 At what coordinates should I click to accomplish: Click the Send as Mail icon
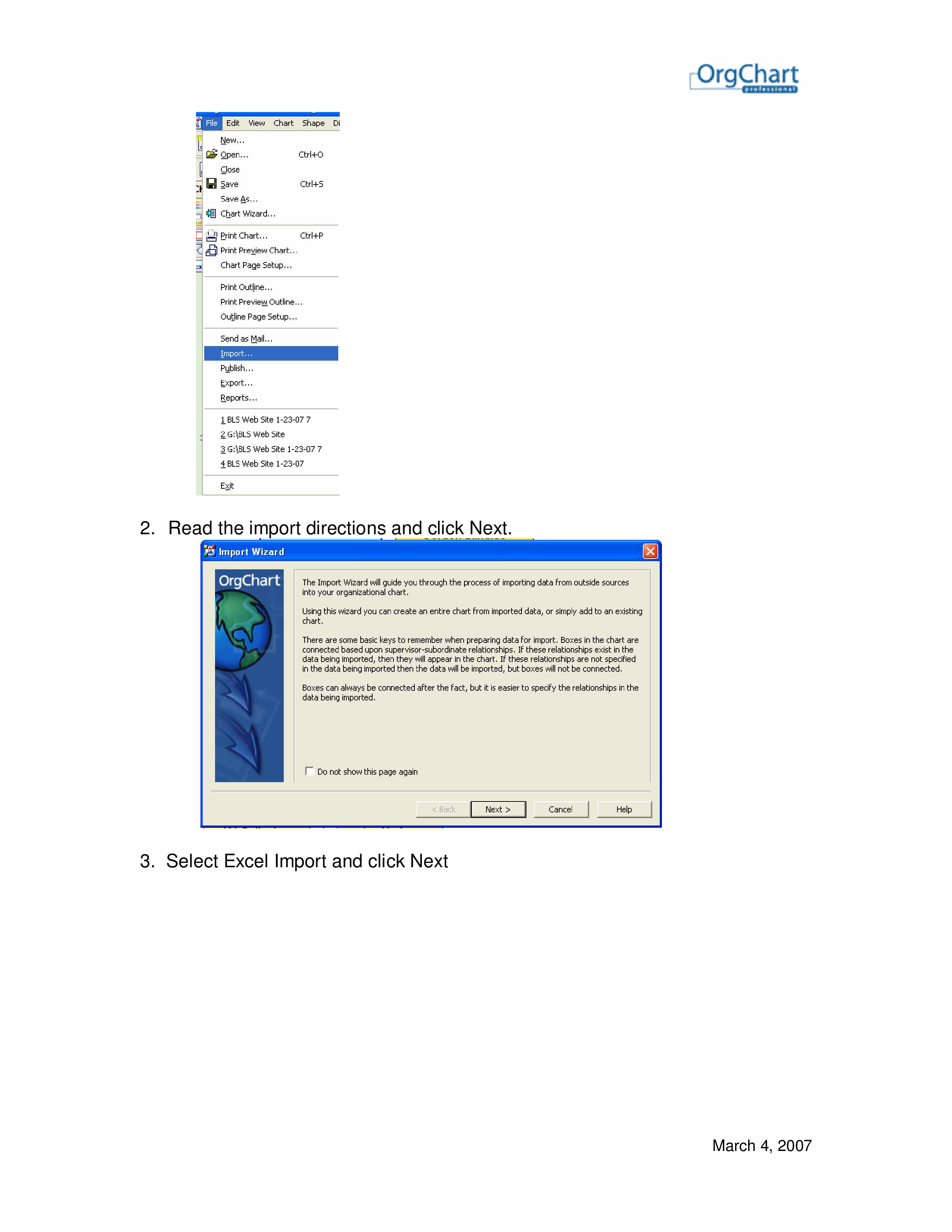tap(247, 338)
